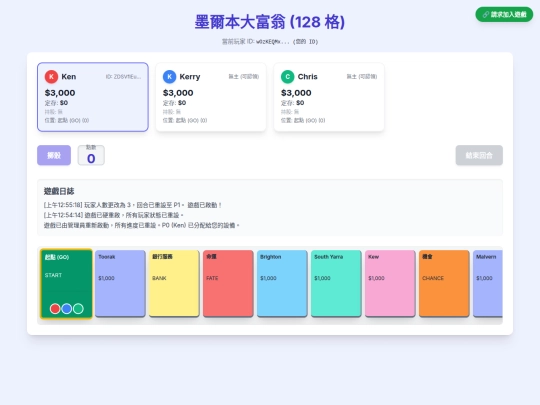
Task: Click the green GO START board tile
Action: (66, 284)
